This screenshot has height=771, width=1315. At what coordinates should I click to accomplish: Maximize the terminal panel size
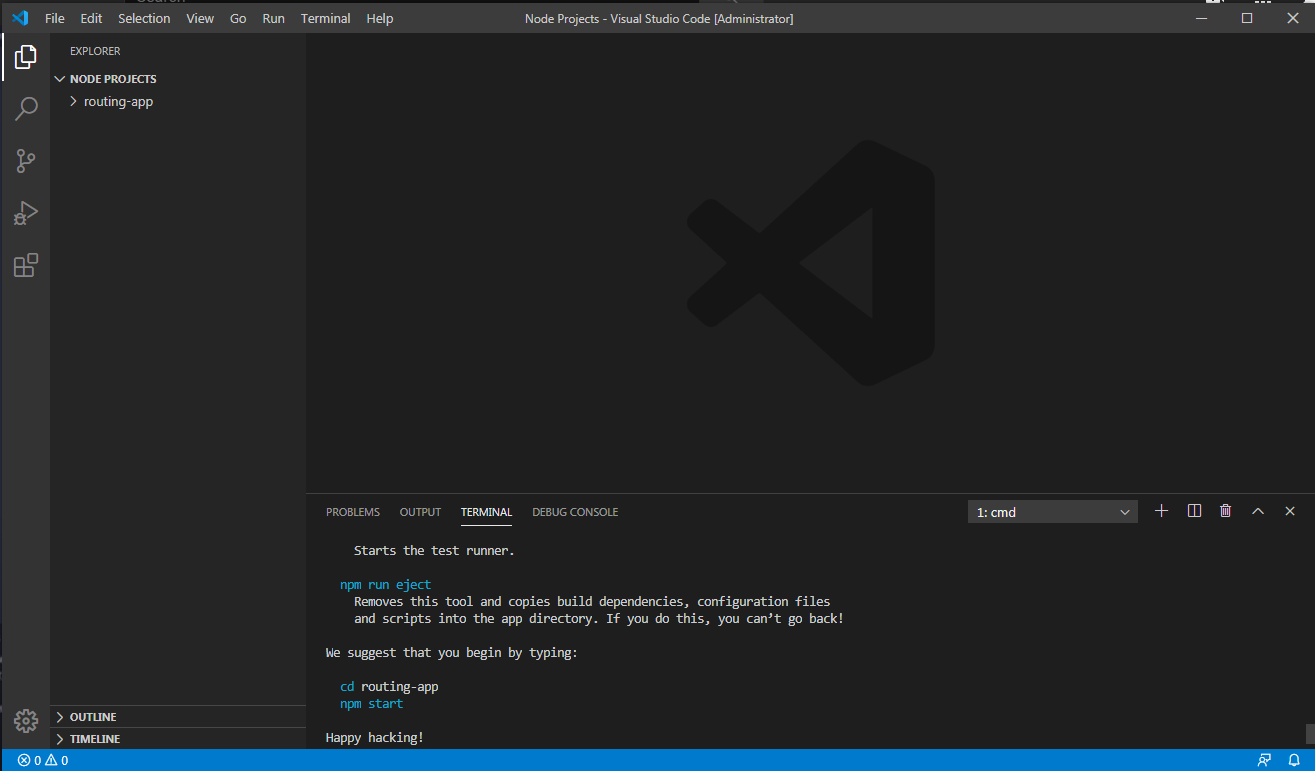[1258, 511]
